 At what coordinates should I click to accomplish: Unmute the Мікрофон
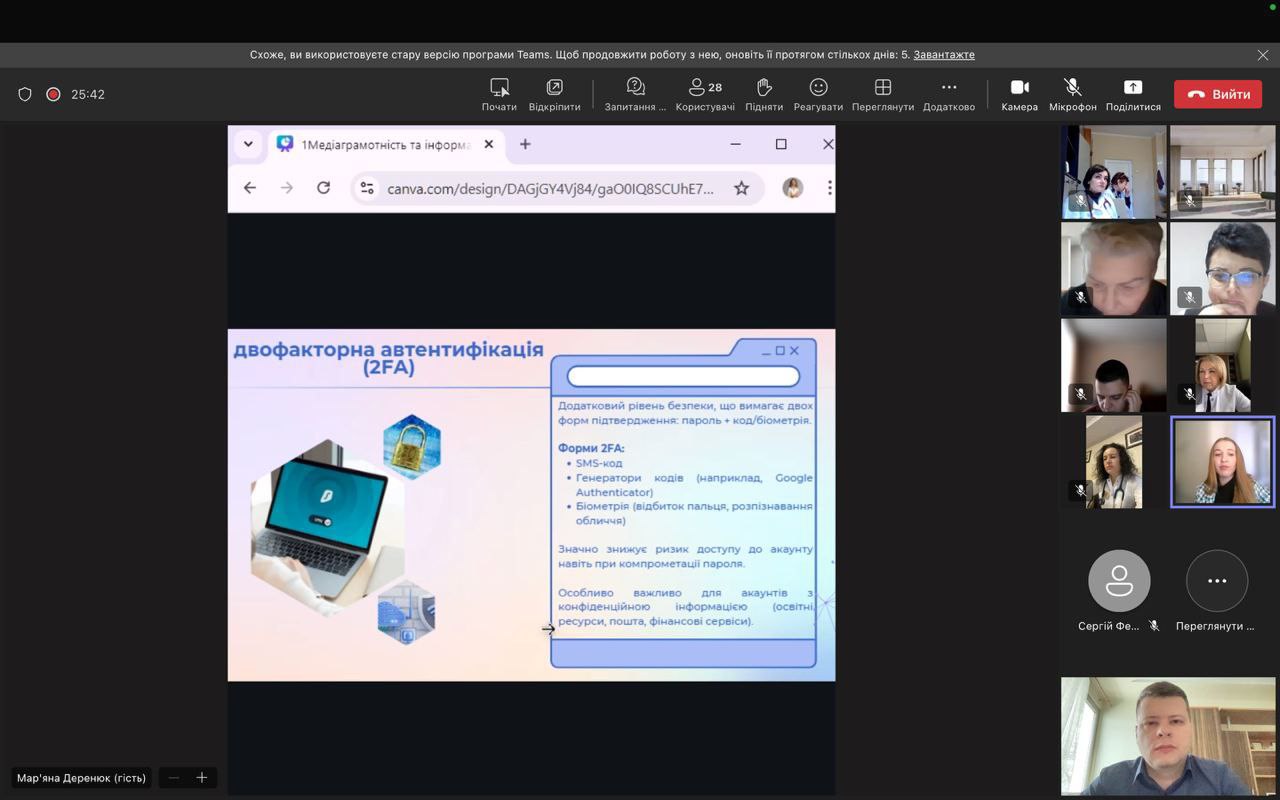pos(1072,94)
